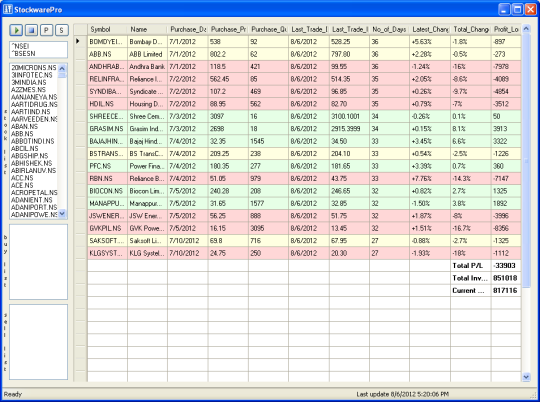Click grid vertical scroll down arrow
540x402 pixels.
(526, 377)
